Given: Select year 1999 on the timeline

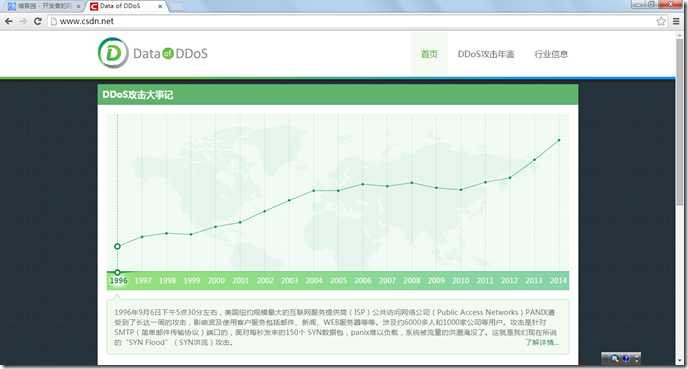Looking at the screenshot, I should click(x=192, y=281).
